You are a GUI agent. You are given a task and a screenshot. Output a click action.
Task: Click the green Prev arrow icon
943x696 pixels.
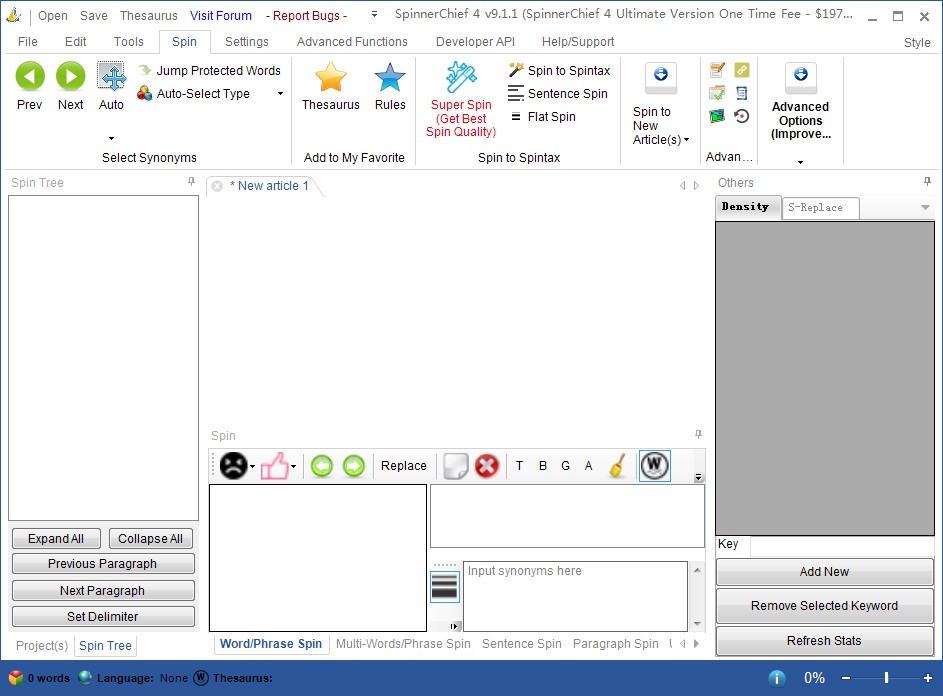(x=30, y=76)
